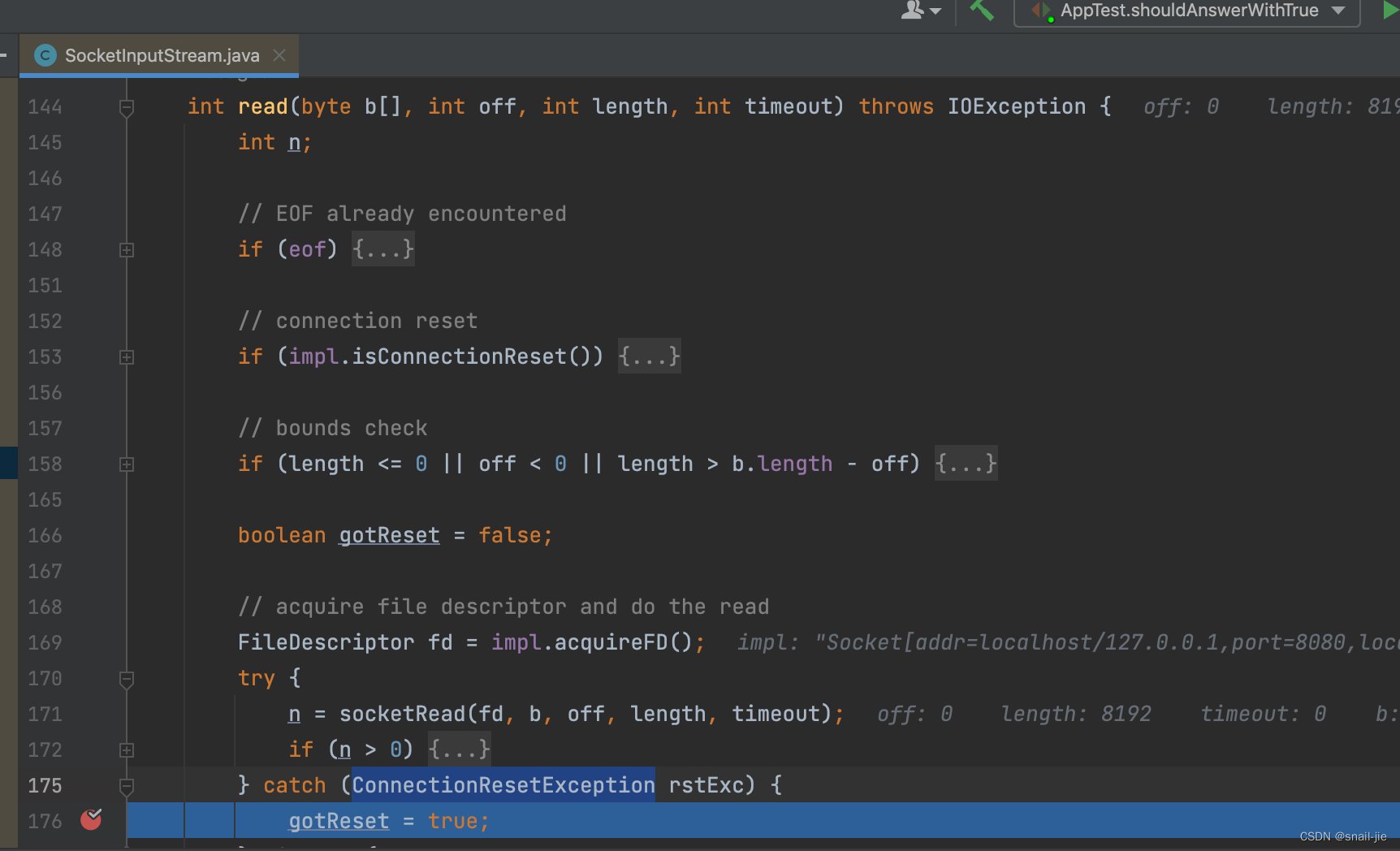Toggle a breakpoint in the gutter at line 171

90,714
